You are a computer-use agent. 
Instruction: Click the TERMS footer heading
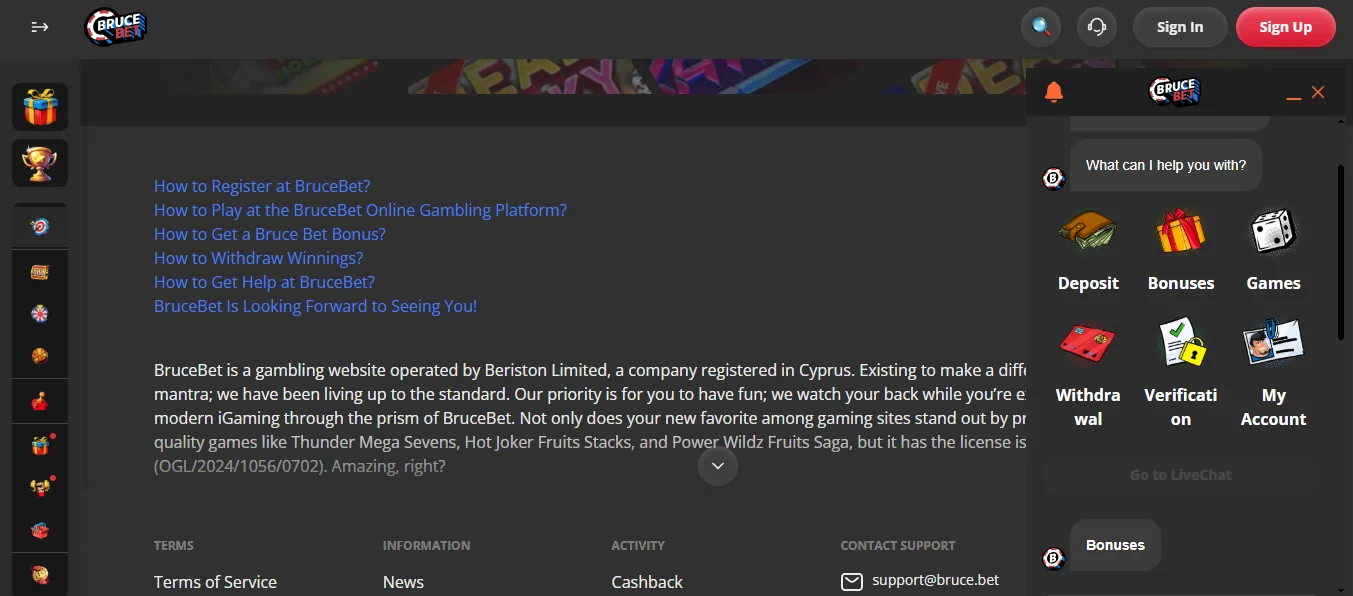pyautogui.click(x=174, y=546)
